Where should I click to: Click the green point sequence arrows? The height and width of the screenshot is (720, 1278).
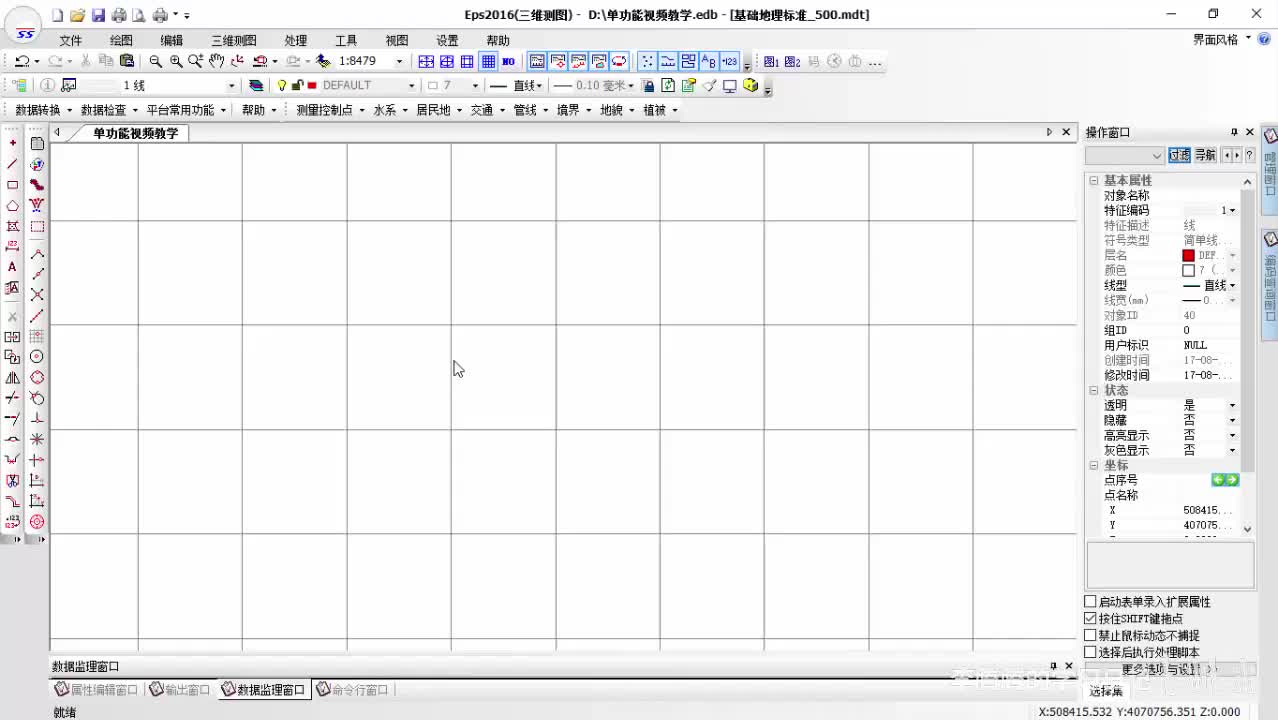point(1225,480)
